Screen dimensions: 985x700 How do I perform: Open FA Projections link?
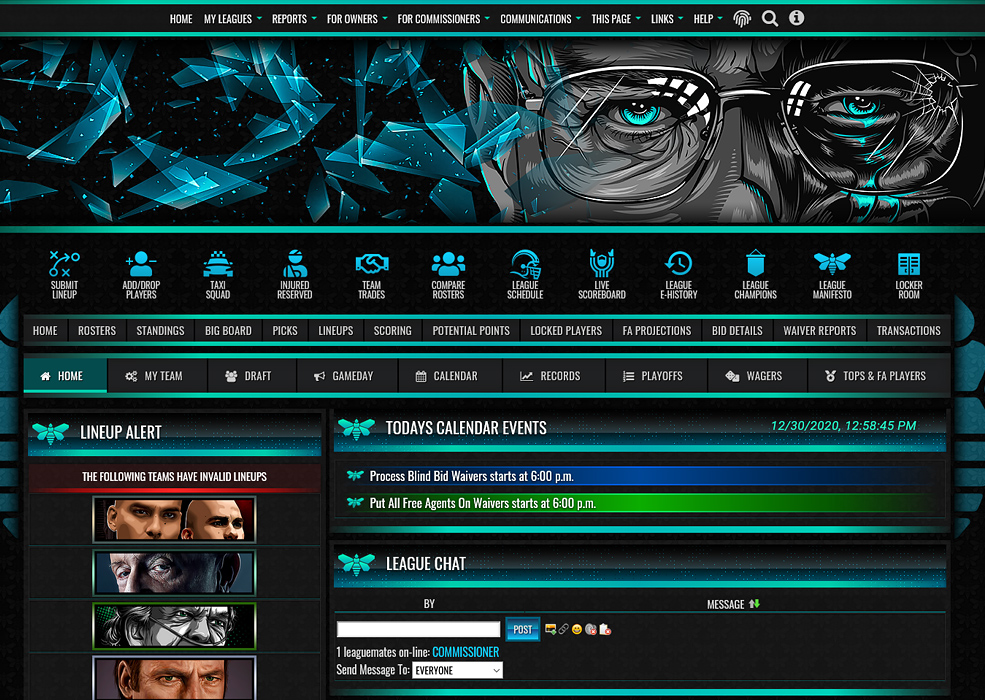point(656,331)
